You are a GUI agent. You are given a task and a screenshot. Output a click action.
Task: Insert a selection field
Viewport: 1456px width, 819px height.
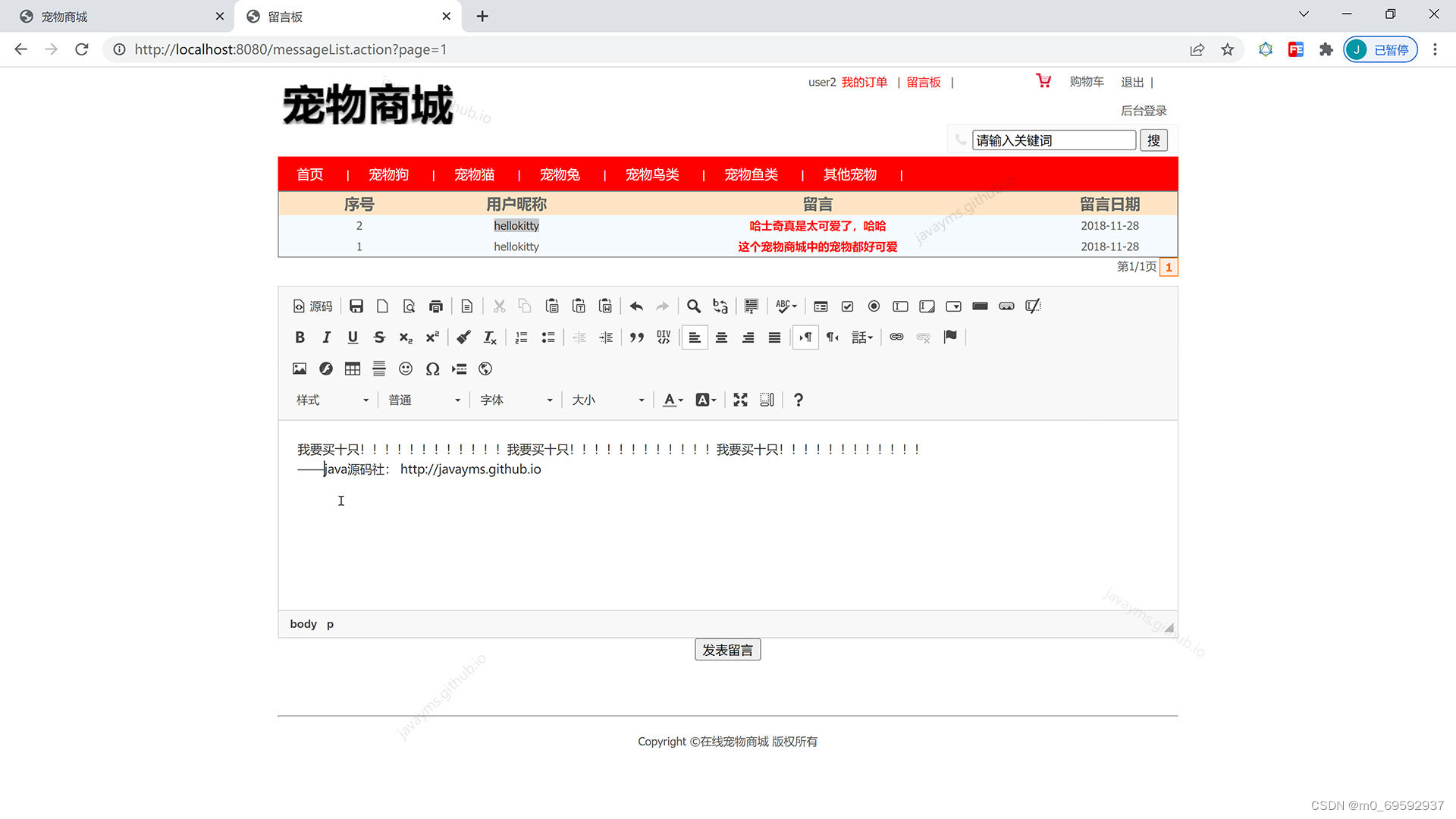pos(953,306)
